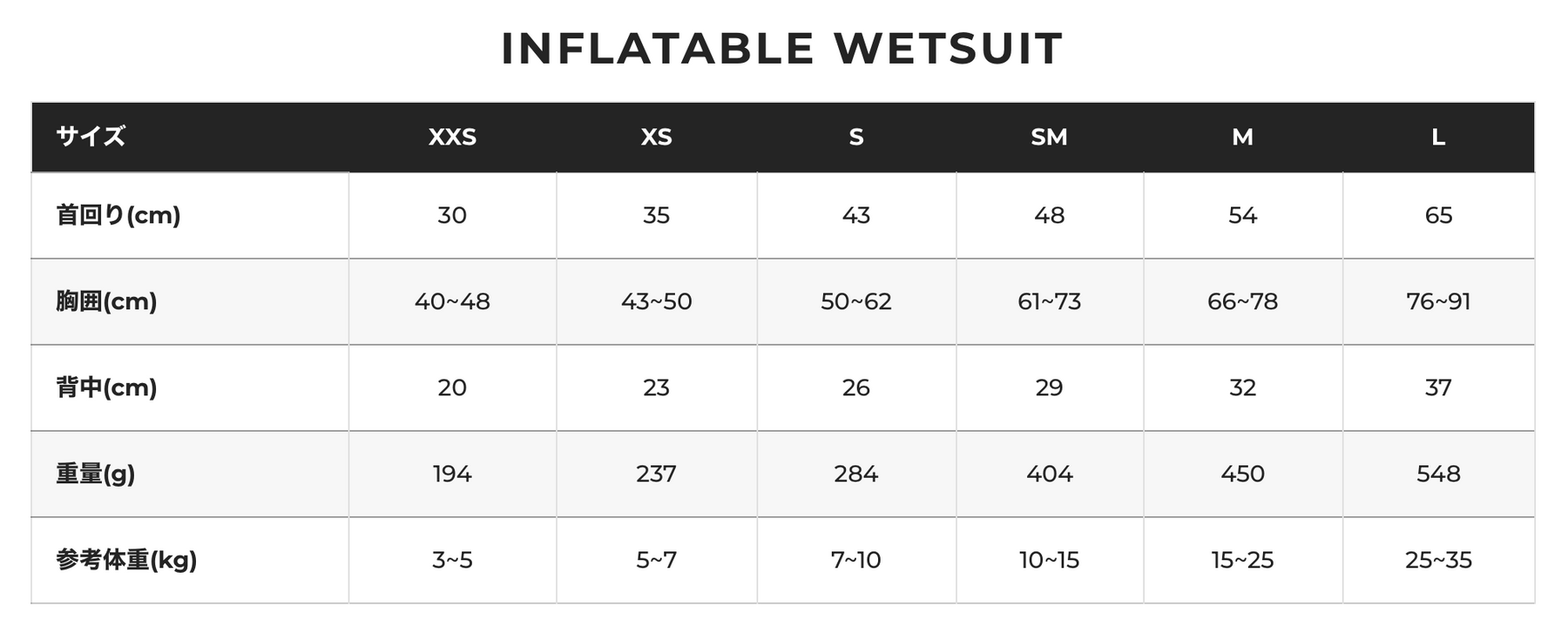This screenshot has width=1568, height=633.
Task: Click weight cell showing 548
Action: pos(1438,474)
